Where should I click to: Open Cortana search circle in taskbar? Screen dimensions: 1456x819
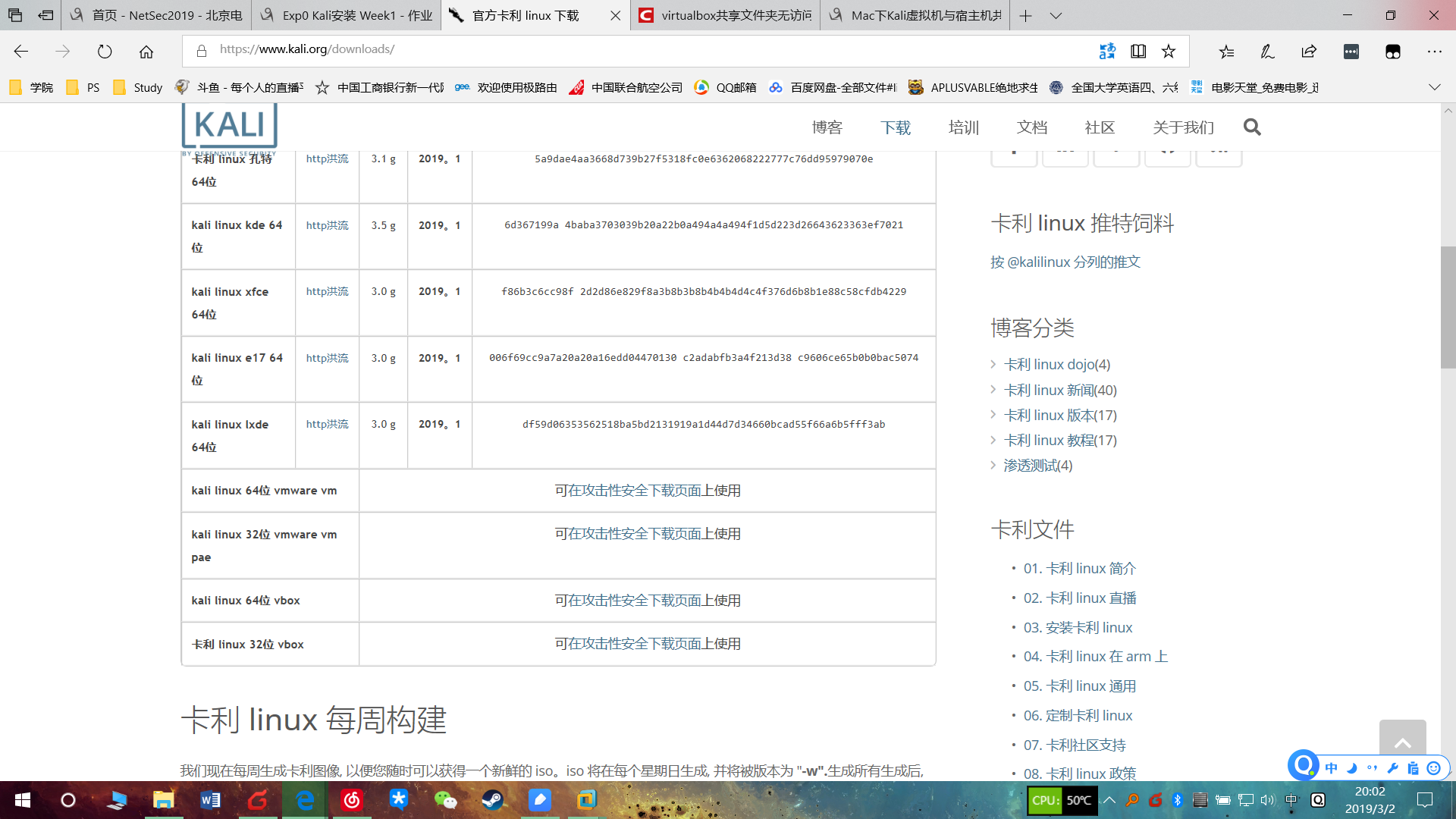(68, 800)
